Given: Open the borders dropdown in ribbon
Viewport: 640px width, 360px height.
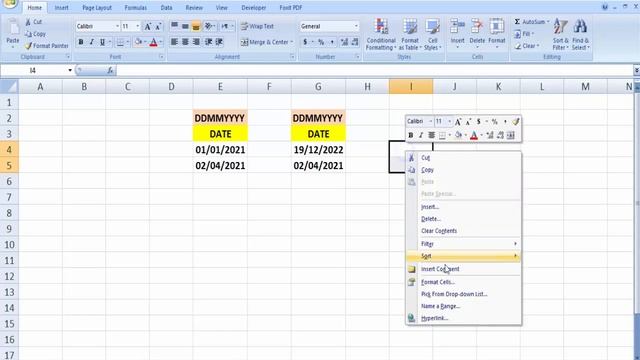Looking at the screenshot, I should click(x=127, y=42).
